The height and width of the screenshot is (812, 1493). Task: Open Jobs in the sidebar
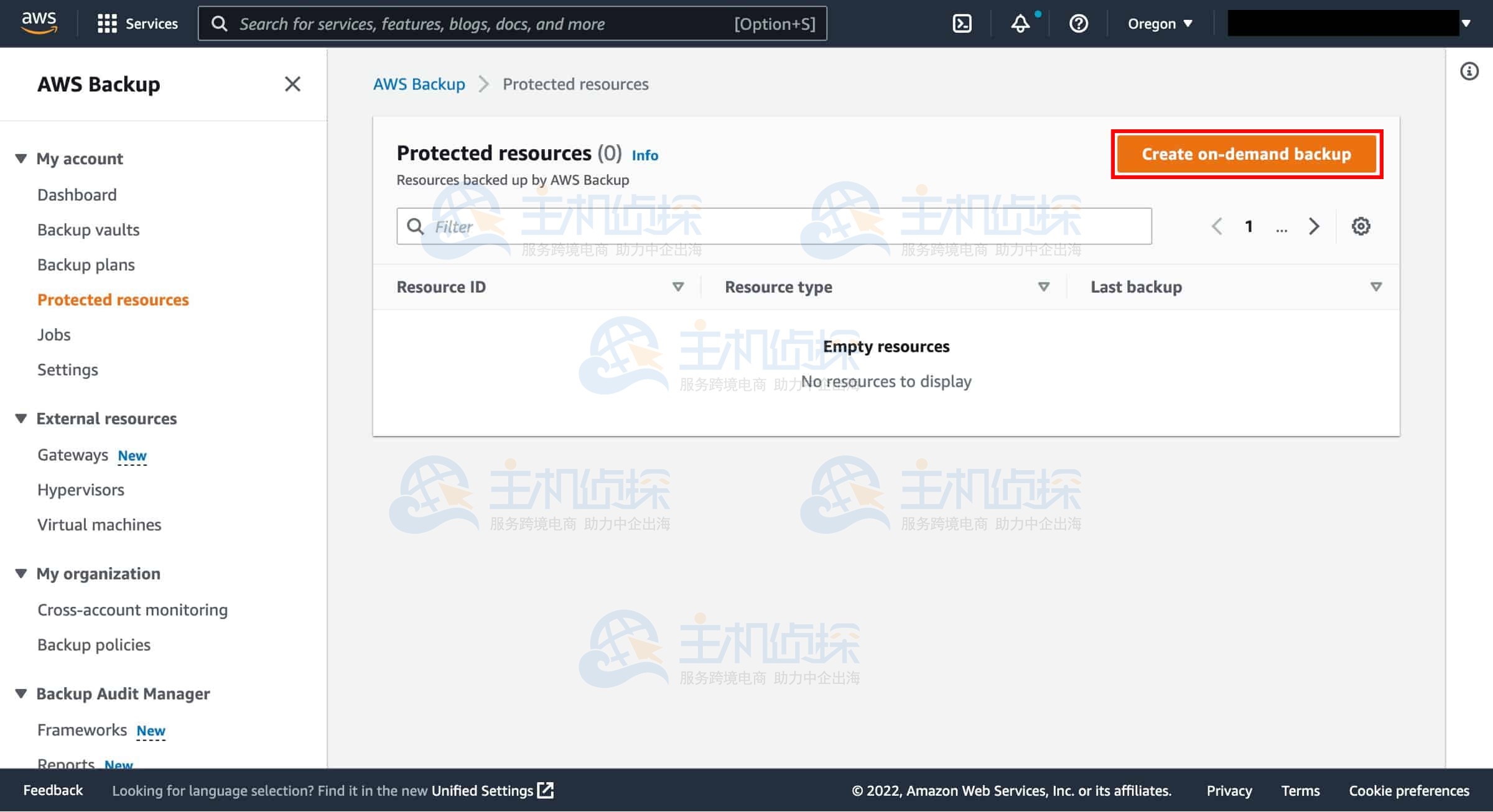click(x=54, y=334)
